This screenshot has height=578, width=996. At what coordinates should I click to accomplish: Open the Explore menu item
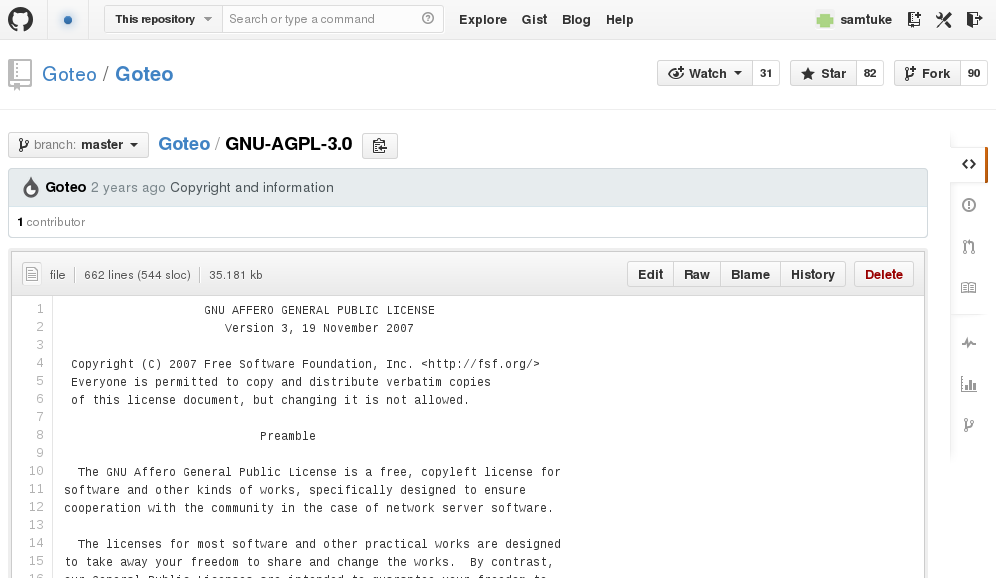tap(483, 19)
